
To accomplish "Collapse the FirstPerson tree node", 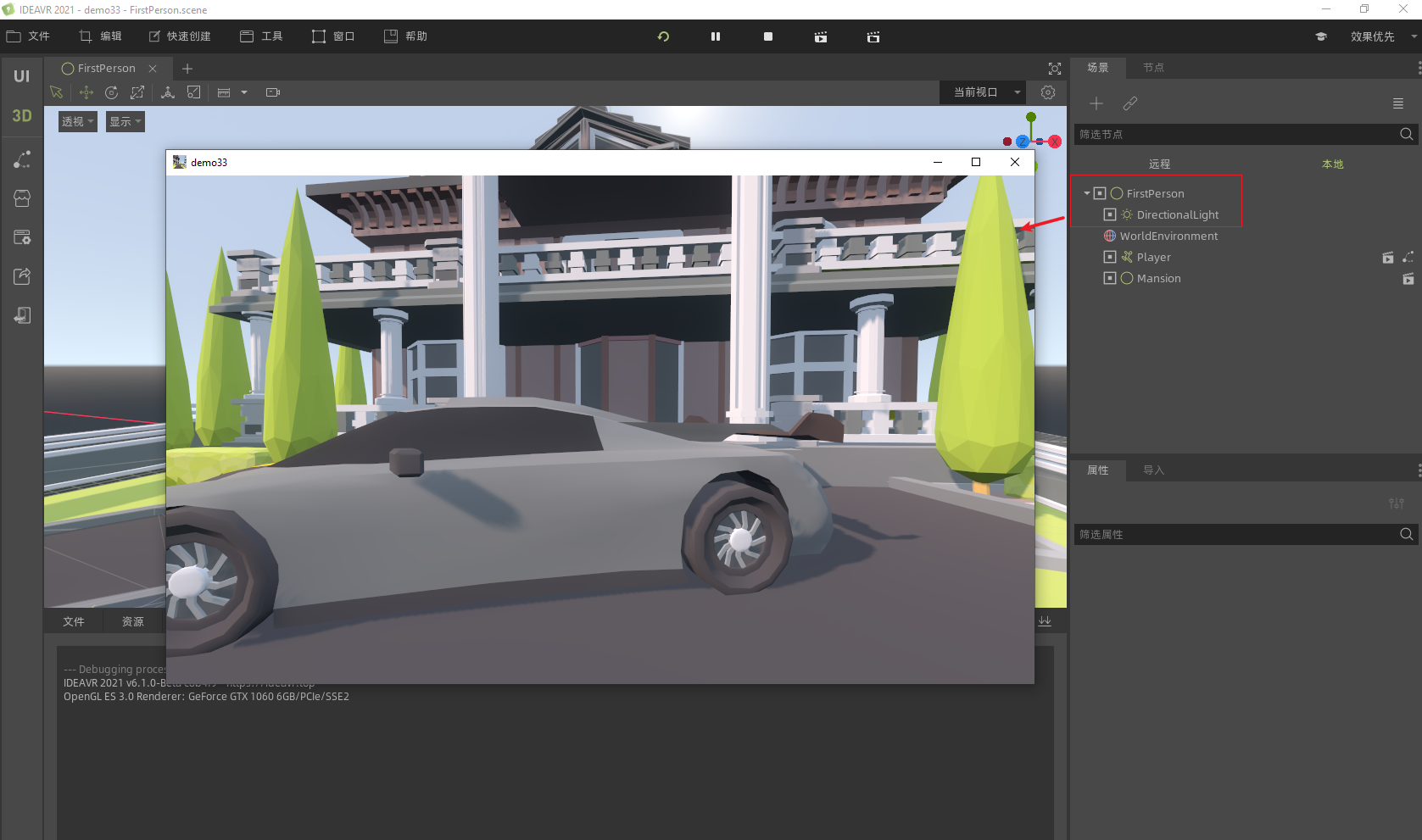I will (1087, 193).
